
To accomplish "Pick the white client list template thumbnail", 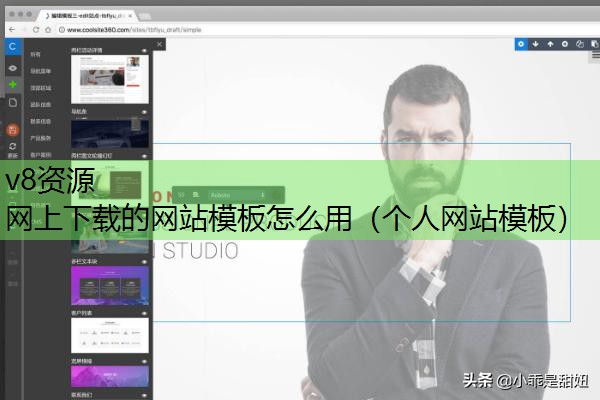I will [x=110, y=335].
